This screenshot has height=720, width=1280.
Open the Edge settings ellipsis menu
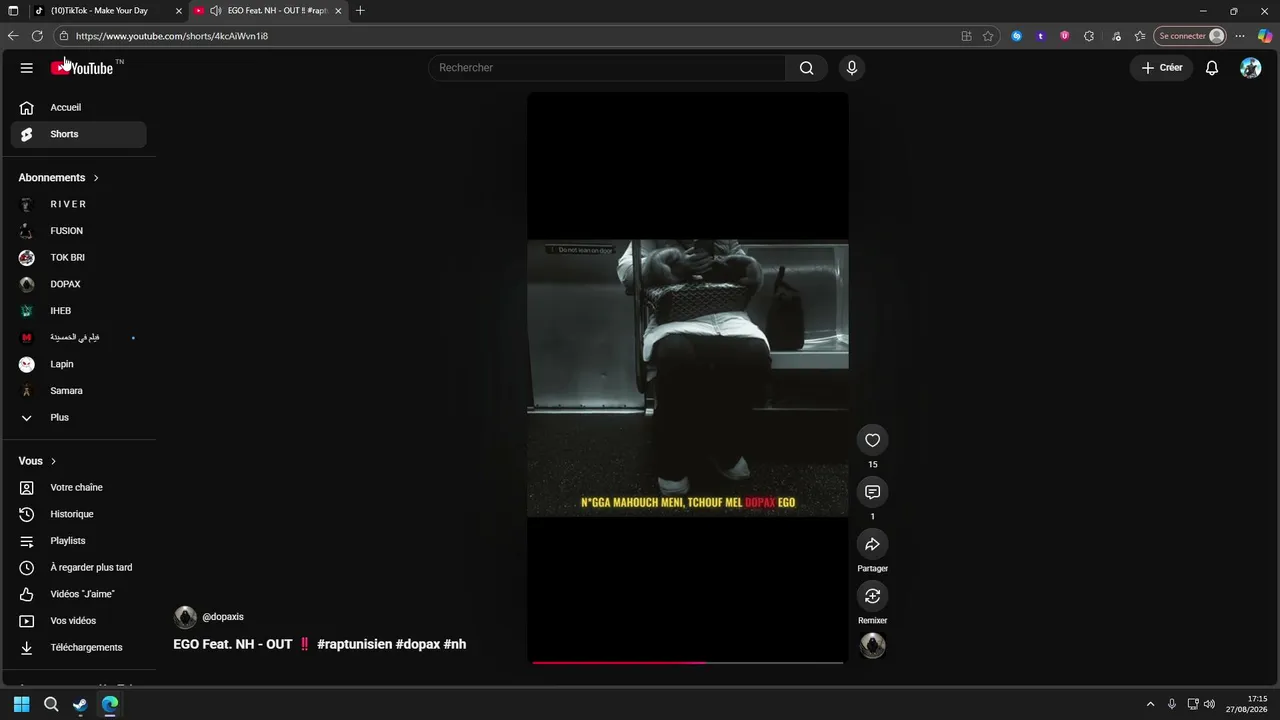pos(1240,36)
